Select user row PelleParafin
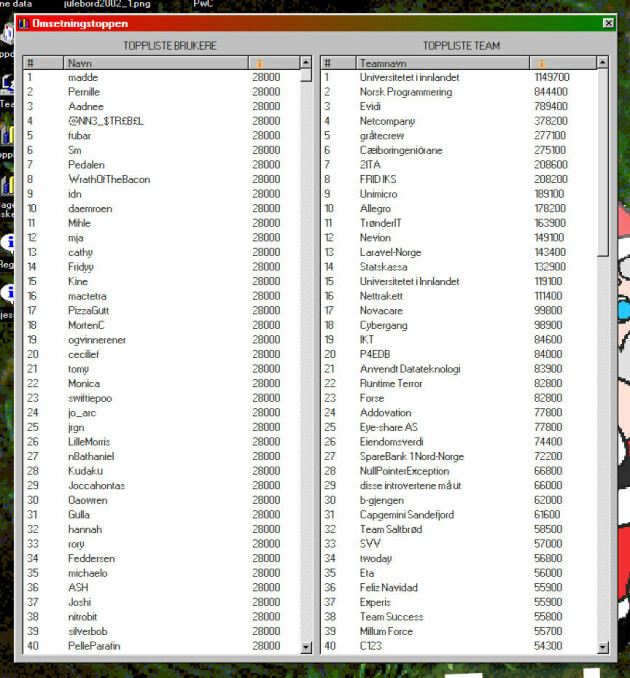Screen dimensions: 630x678 click(x=162, y=646)
